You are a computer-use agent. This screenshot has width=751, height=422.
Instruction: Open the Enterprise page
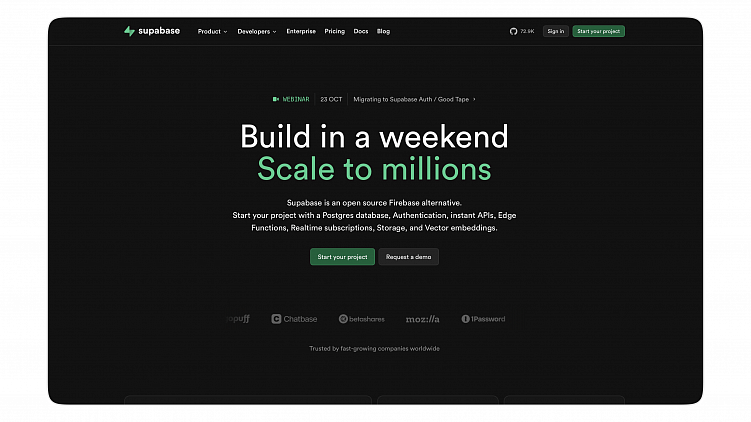pyautogui.click(x=301, y=31)
